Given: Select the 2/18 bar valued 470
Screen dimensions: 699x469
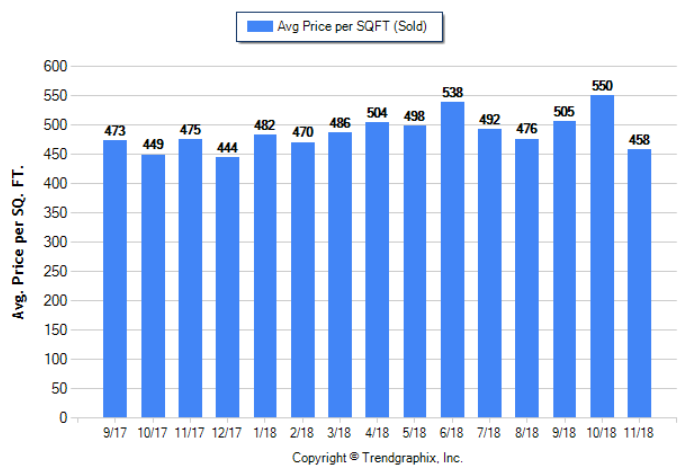Looking at the screenshot, I should 303,279.
